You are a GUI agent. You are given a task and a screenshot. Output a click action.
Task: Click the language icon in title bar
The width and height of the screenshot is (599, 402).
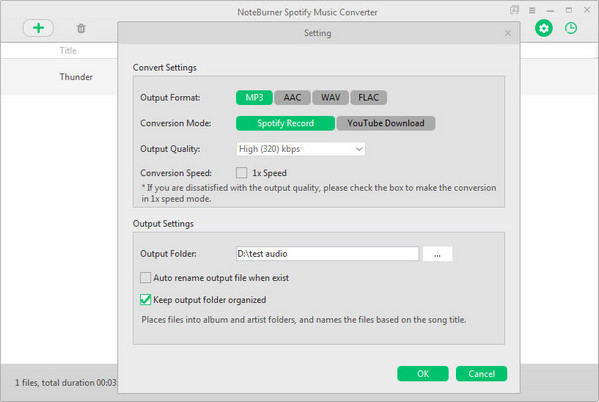tap(514, 10)
